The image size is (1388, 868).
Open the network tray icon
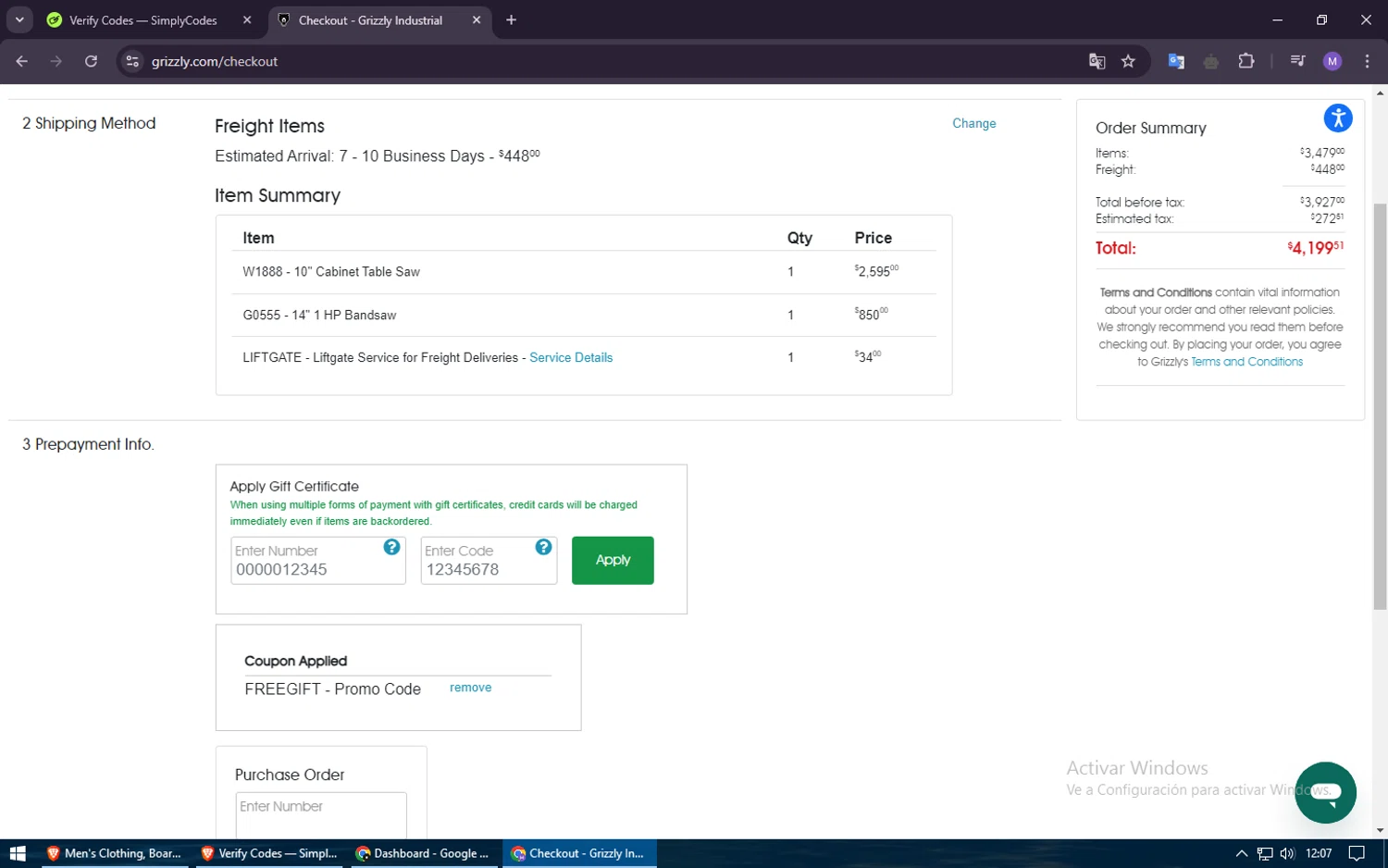[1265, 853]
